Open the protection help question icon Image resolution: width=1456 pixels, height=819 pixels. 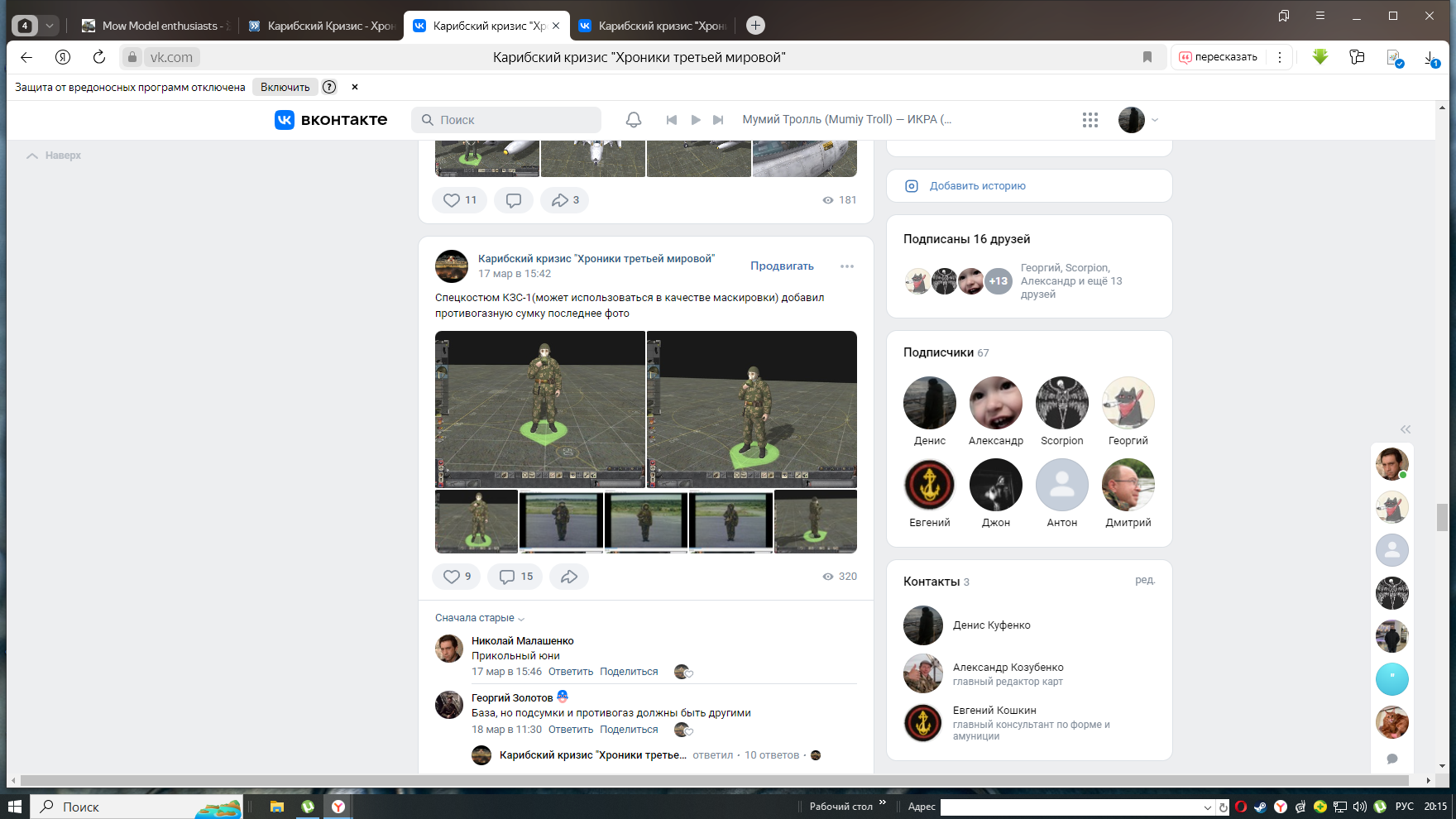tap(329, 87)
